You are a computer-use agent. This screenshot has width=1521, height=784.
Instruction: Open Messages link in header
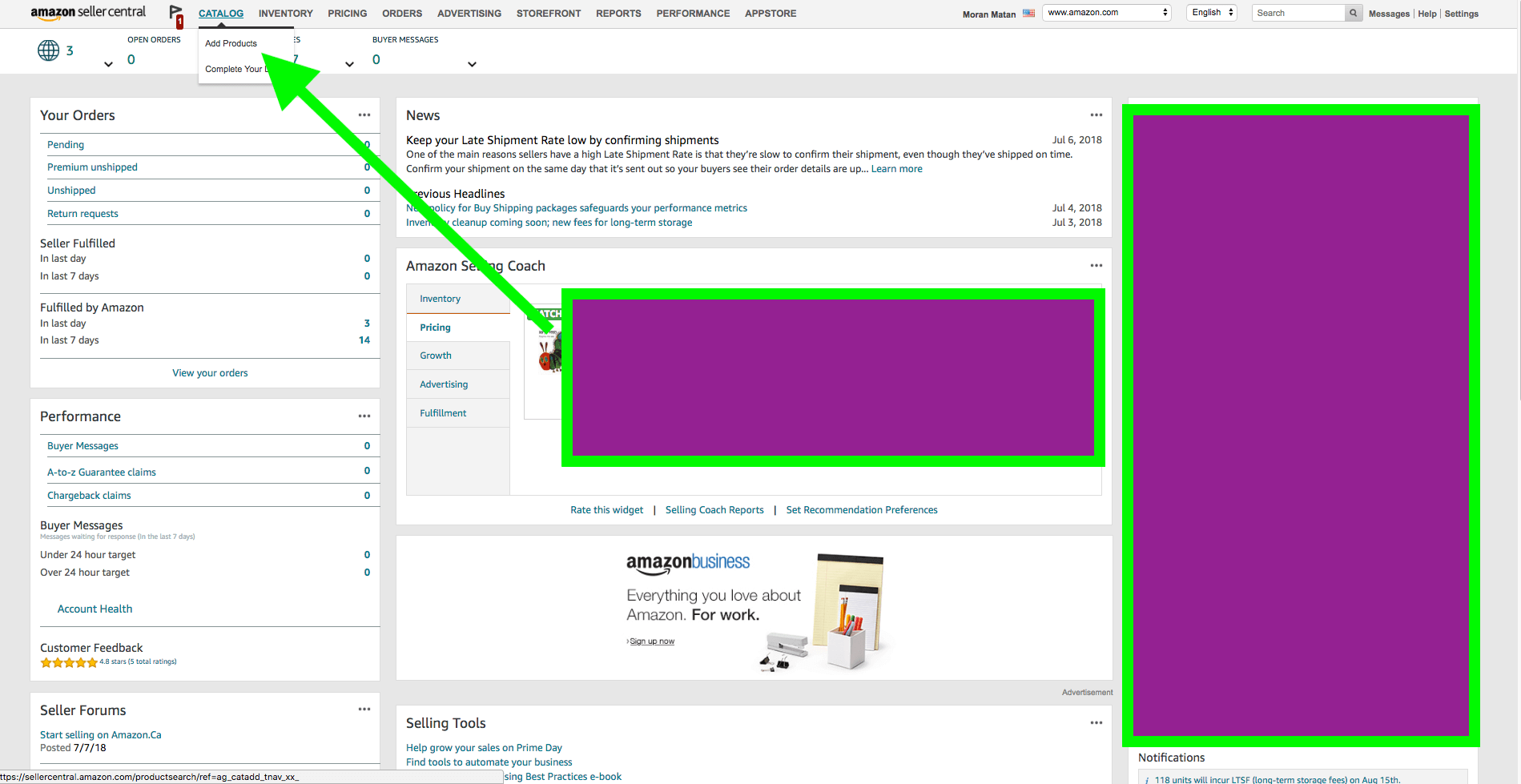pos(1389,14)
